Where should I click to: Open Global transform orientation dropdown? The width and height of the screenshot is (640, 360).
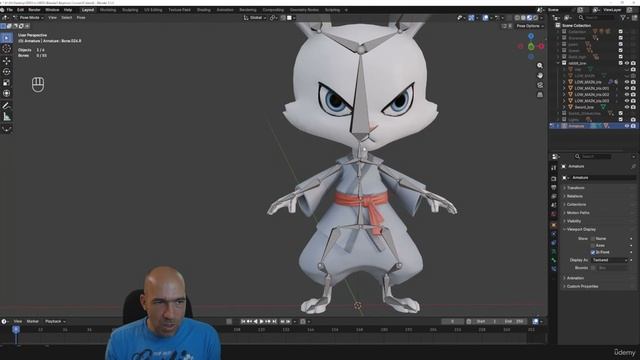tap(255, 18)
